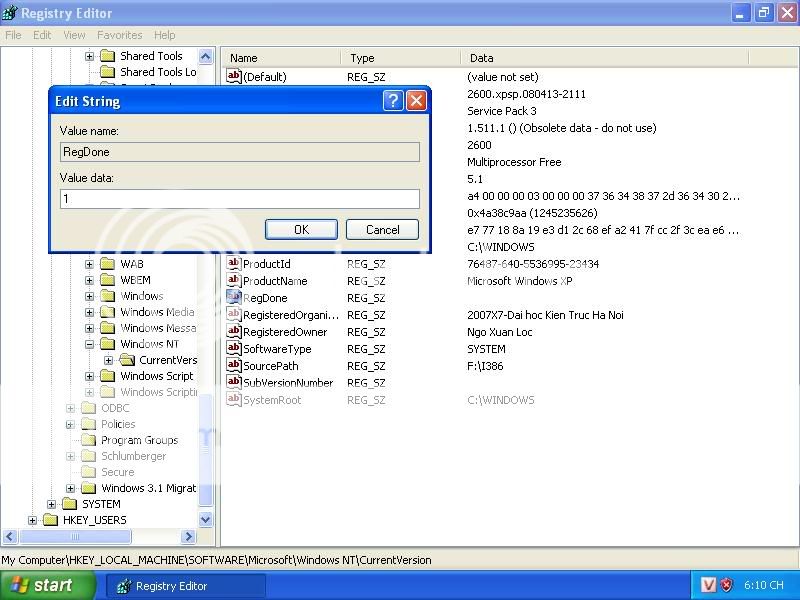This screenshot has height=600, width=800.
Task: Click the HKEY_USERS folder icon
Action: tap(51, 520)
